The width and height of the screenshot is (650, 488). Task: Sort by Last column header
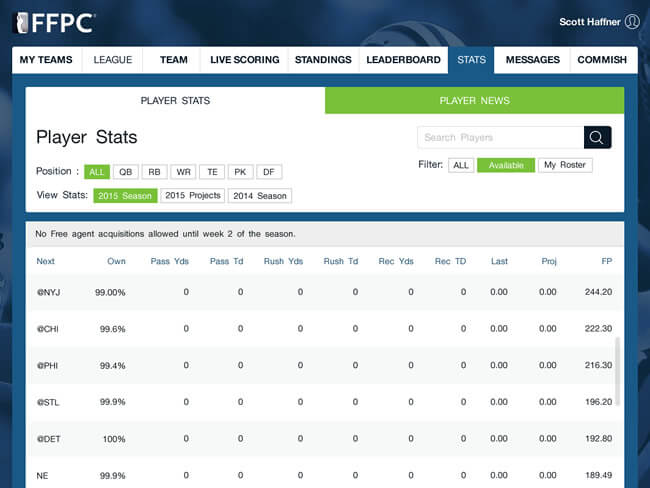click(x=499, y=261)
